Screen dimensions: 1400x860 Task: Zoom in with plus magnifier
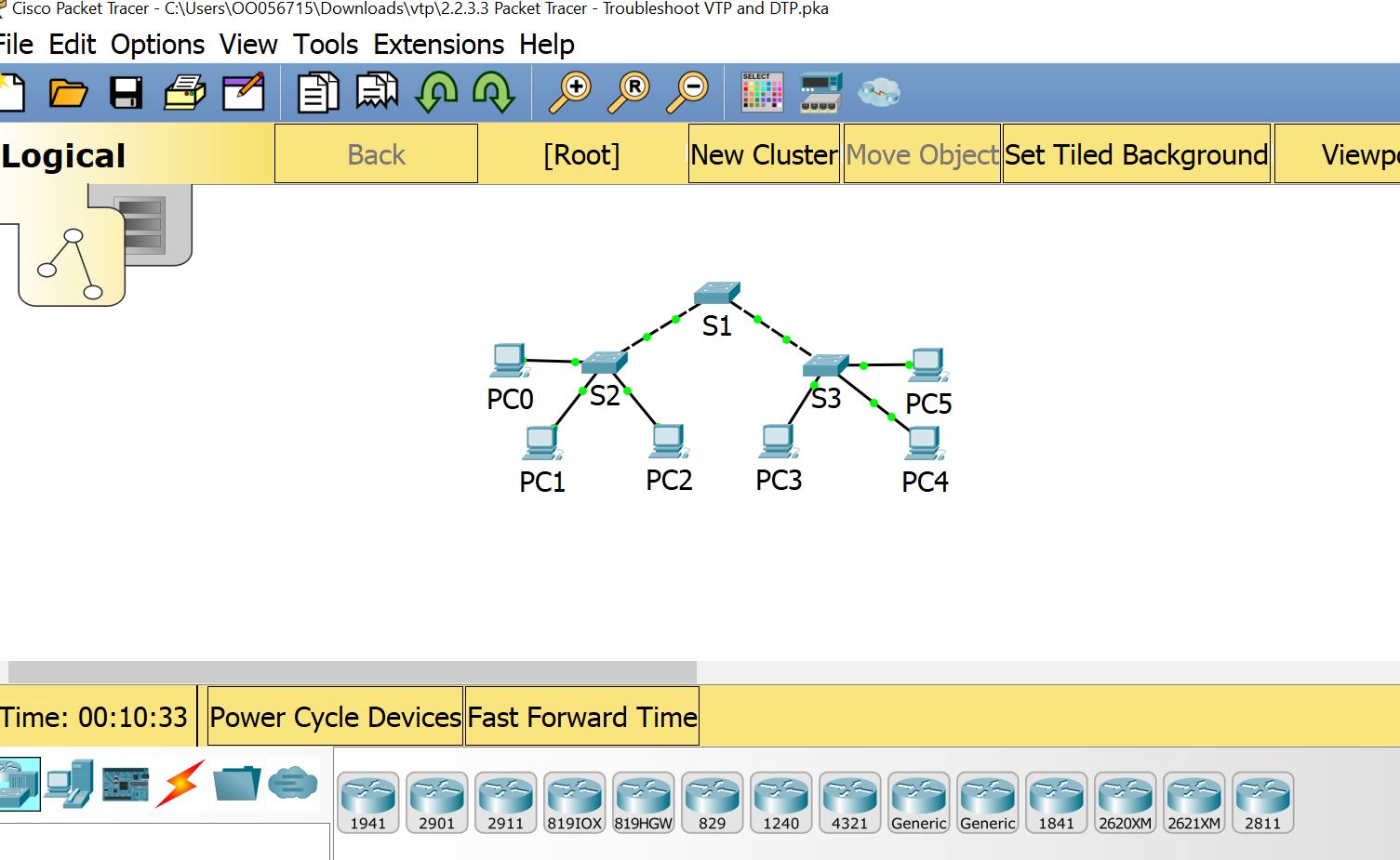570,93
